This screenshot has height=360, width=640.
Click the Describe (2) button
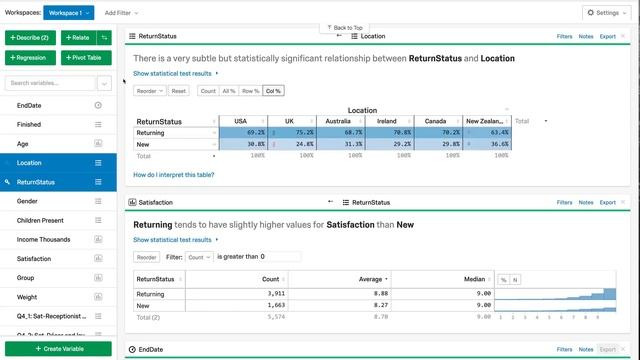coord(30,38)
